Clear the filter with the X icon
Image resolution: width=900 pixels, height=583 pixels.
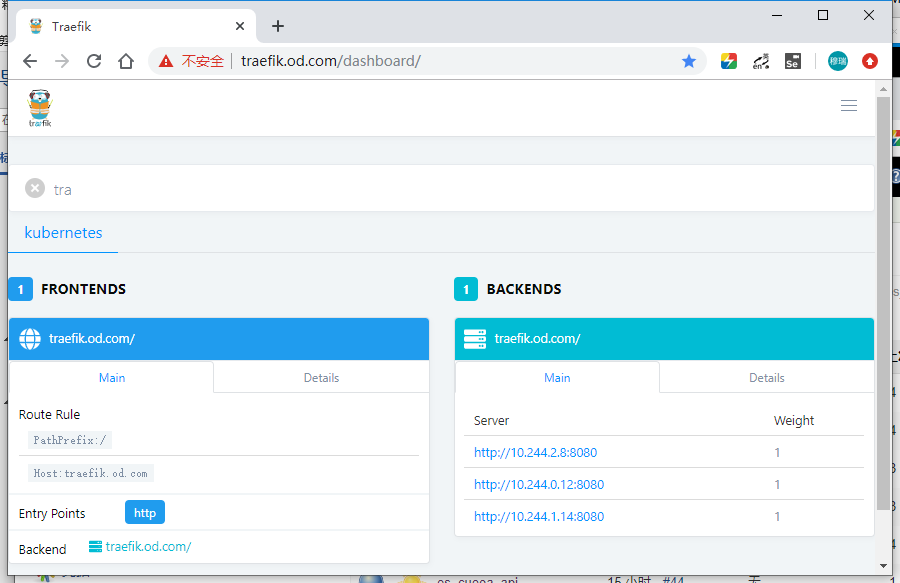pyautogui.click(x=35, y=188)
